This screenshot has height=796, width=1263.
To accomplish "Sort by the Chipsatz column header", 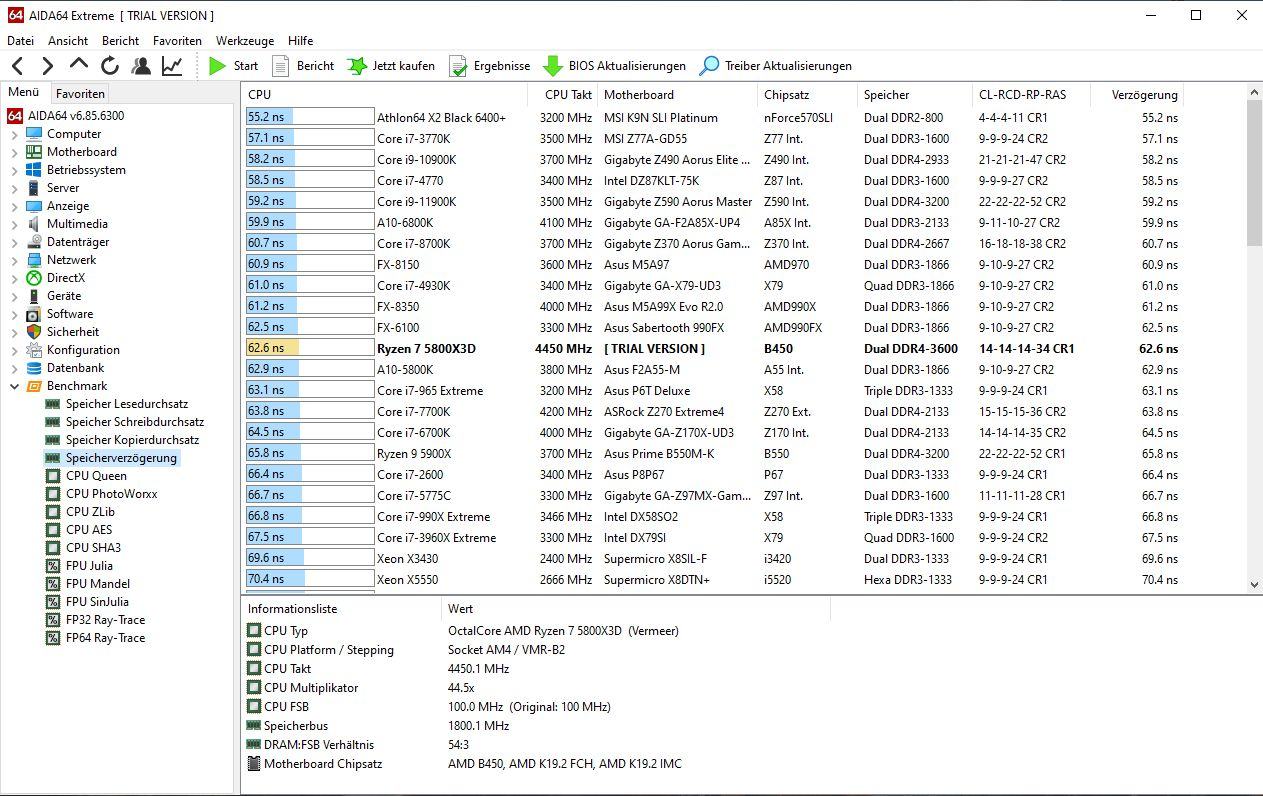I will click(808, 95).
